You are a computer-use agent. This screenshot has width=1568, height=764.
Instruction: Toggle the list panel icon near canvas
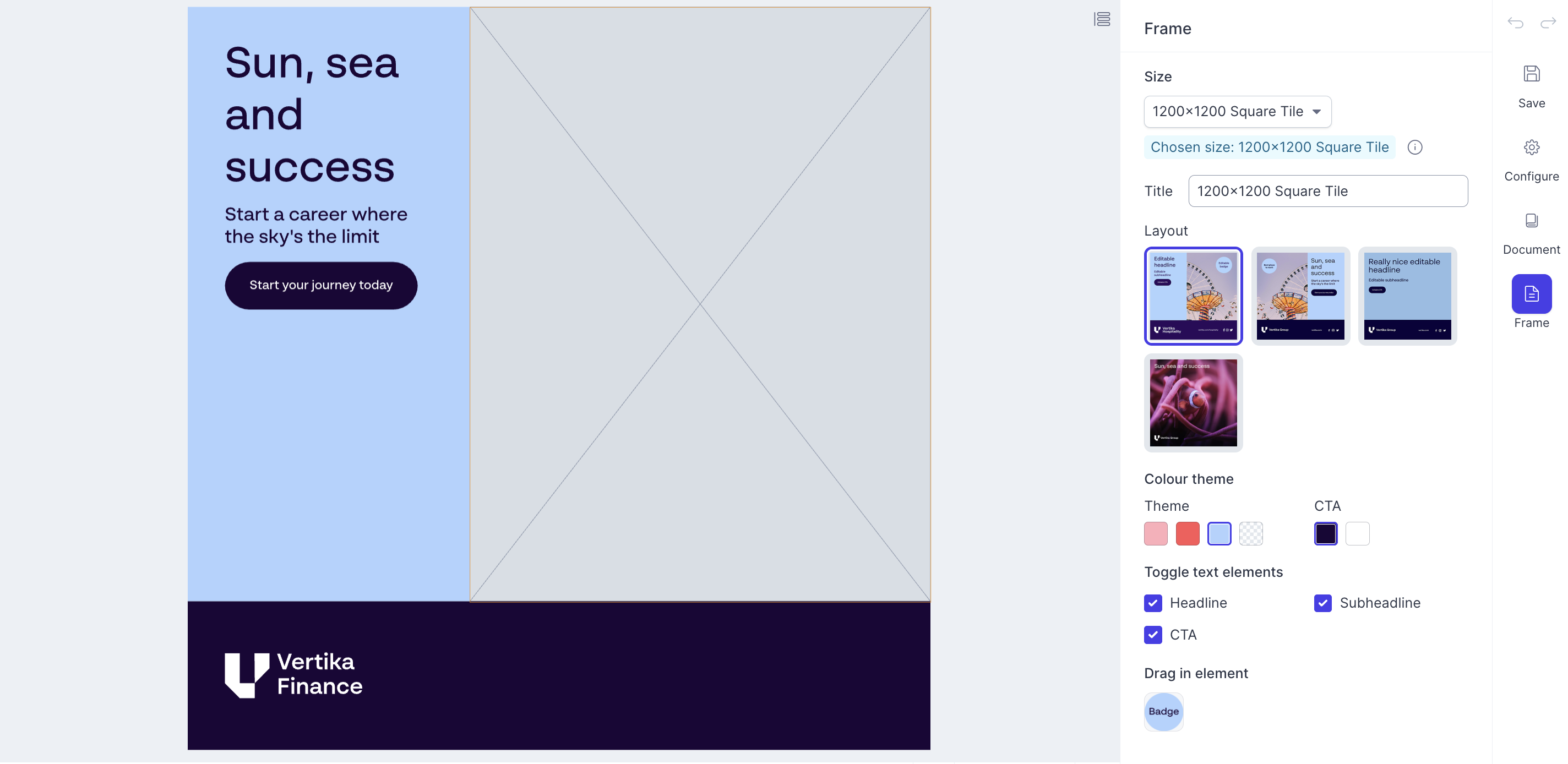(x=1102, y=19)
